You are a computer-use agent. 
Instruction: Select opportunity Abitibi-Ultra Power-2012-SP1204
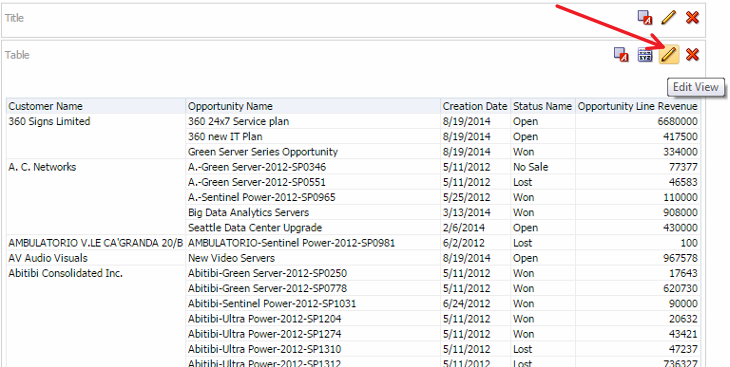pyautogui.click(x=264, y=319)
